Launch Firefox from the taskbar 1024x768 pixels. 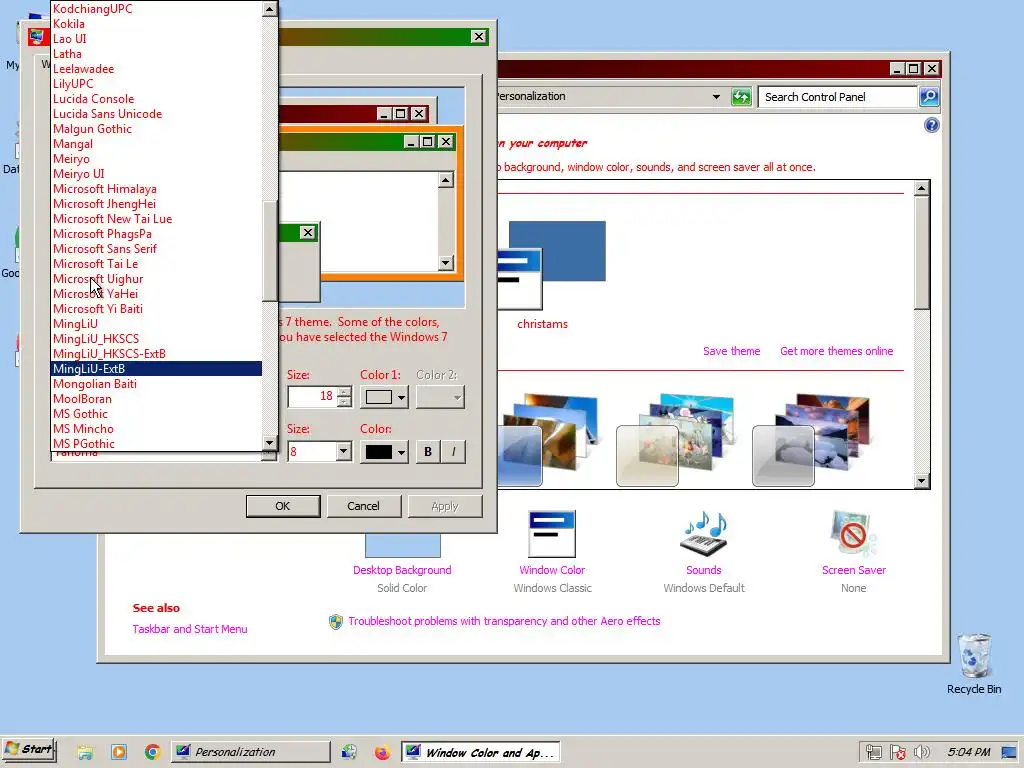point(382,752)
